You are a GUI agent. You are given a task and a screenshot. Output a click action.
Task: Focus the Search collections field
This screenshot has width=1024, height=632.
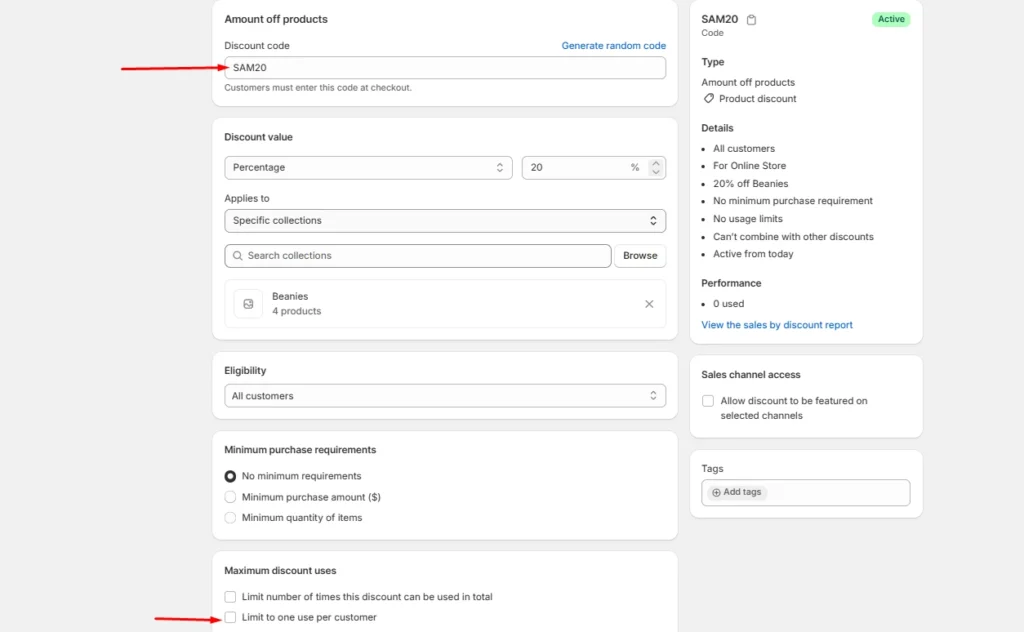418,256
